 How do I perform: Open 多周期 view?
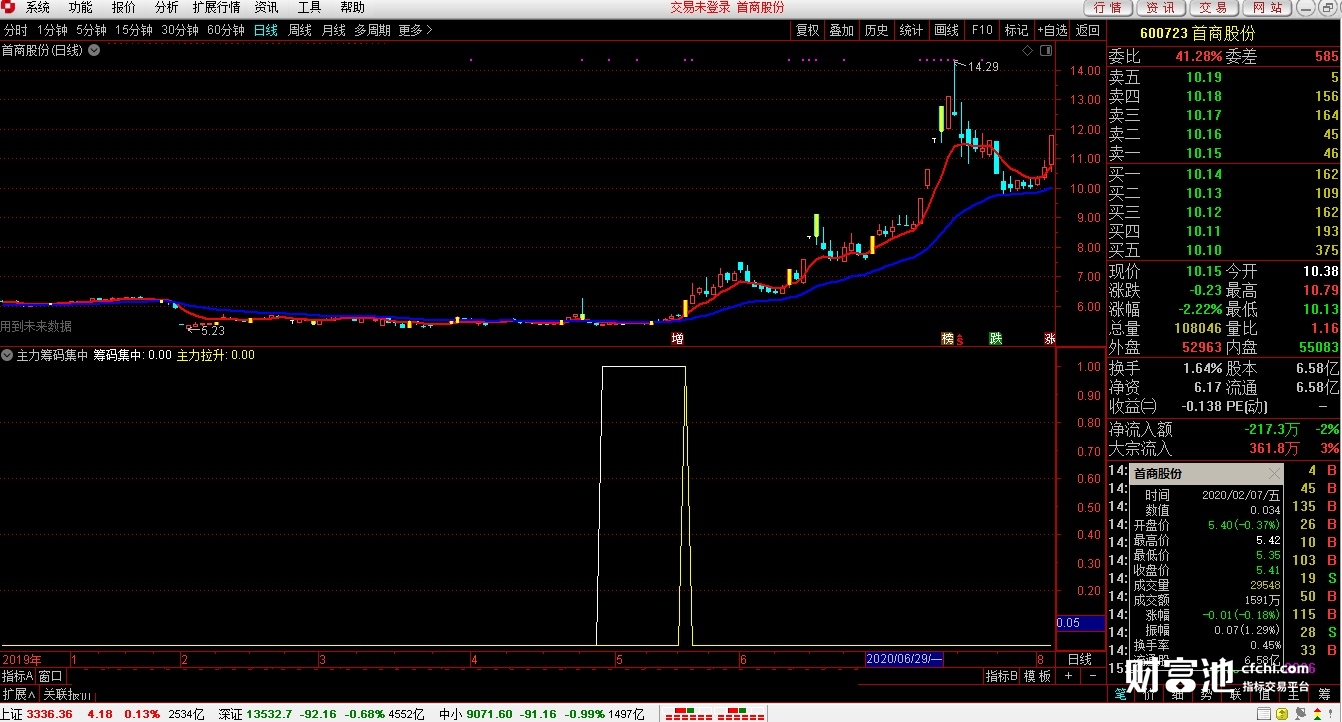tap(372, 30)
